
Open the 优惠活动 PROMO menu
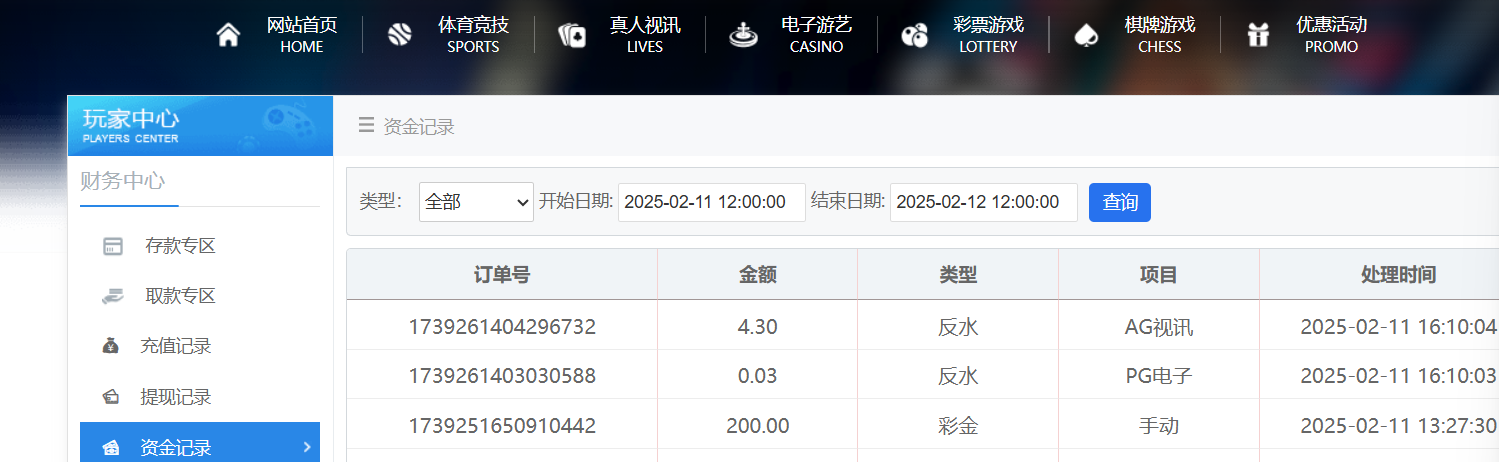pos(1331,35)
